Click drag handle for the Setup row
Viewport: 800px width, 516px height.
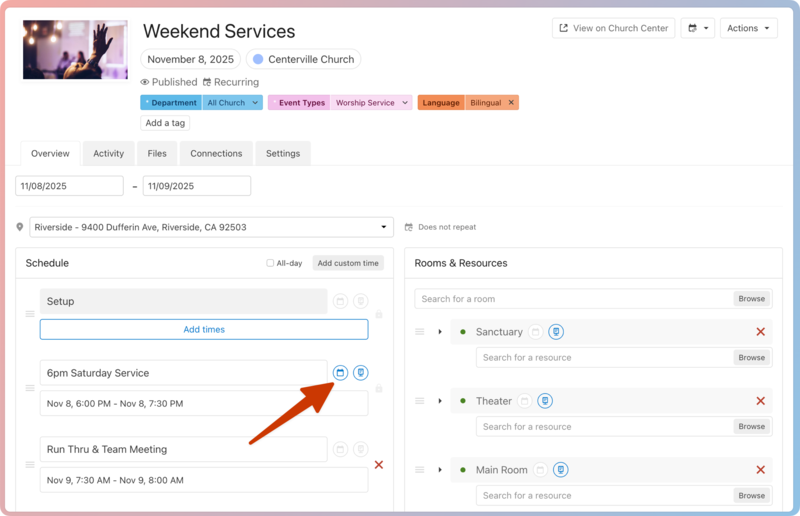[29, 314]
